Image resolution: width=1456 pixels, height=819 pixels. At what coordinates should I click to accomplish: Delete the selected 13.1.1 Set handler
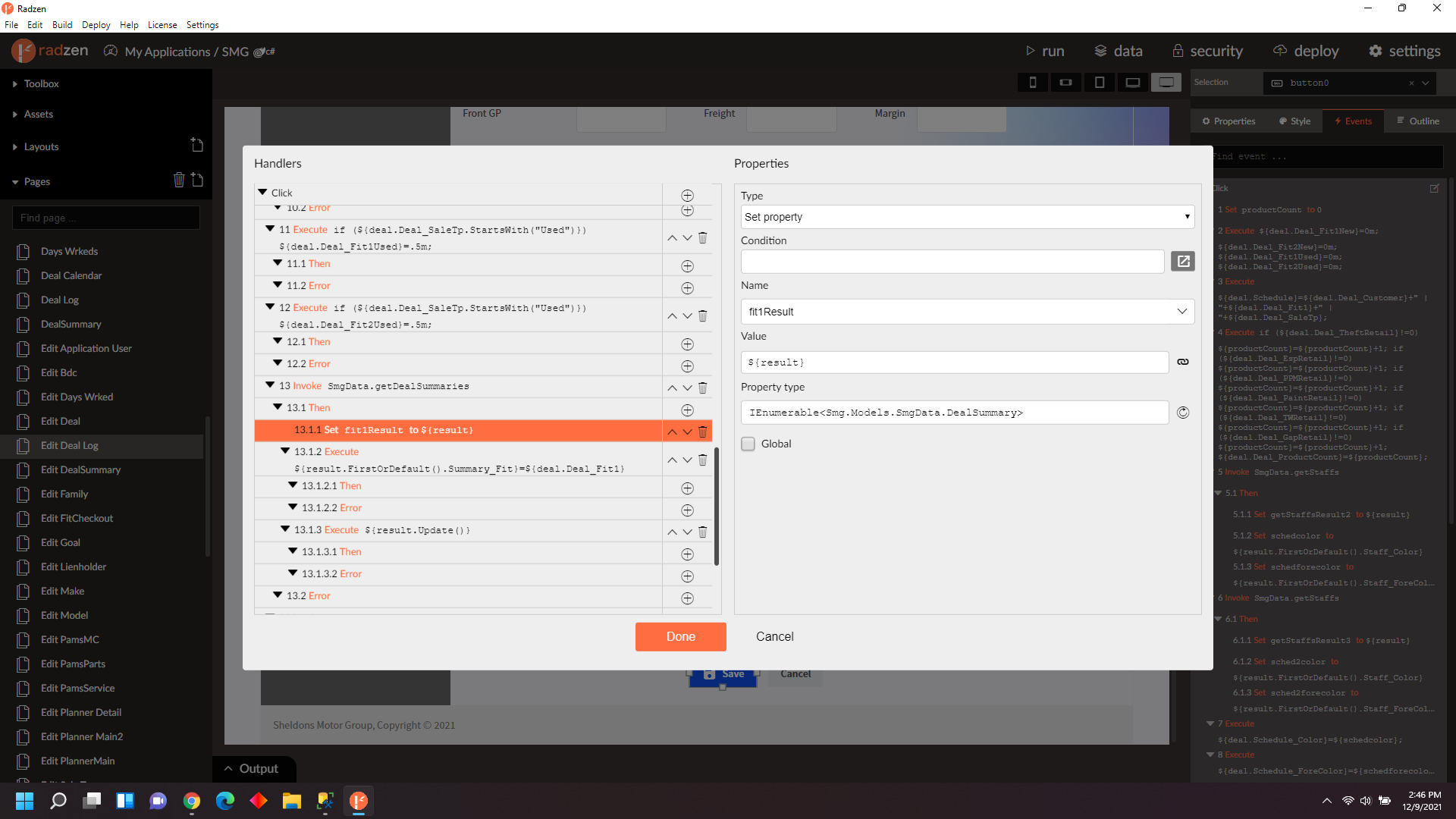click(x=702, y=431)
